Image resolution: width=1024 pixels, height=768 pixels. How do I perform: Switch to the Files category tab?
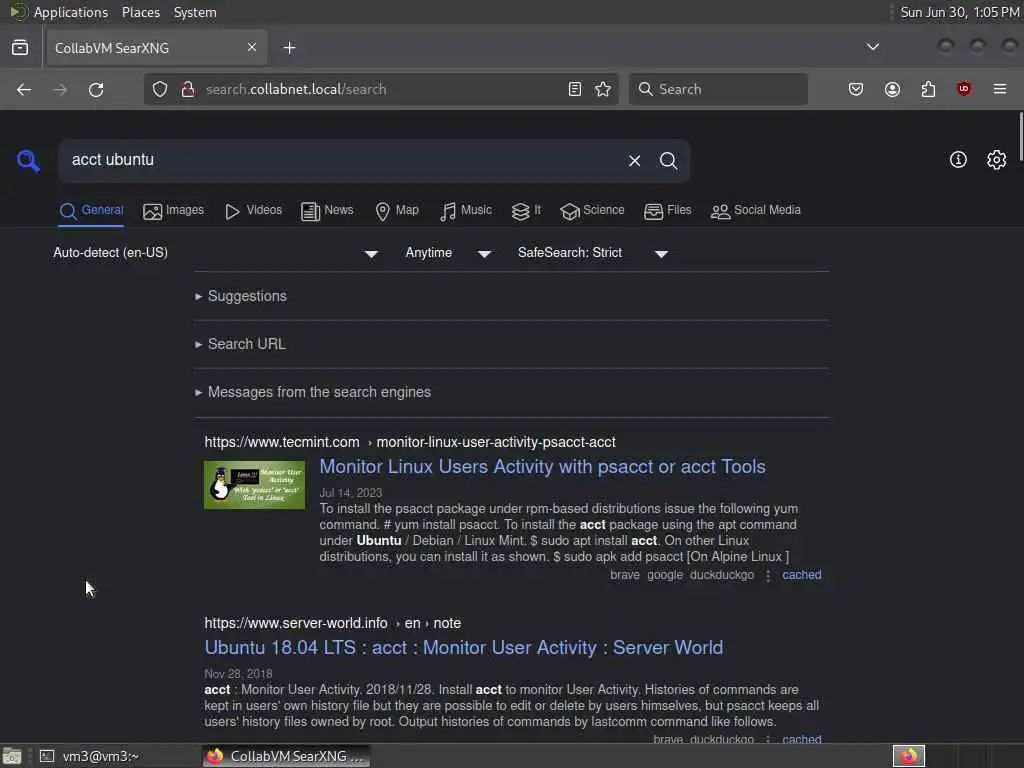(667, 210)
